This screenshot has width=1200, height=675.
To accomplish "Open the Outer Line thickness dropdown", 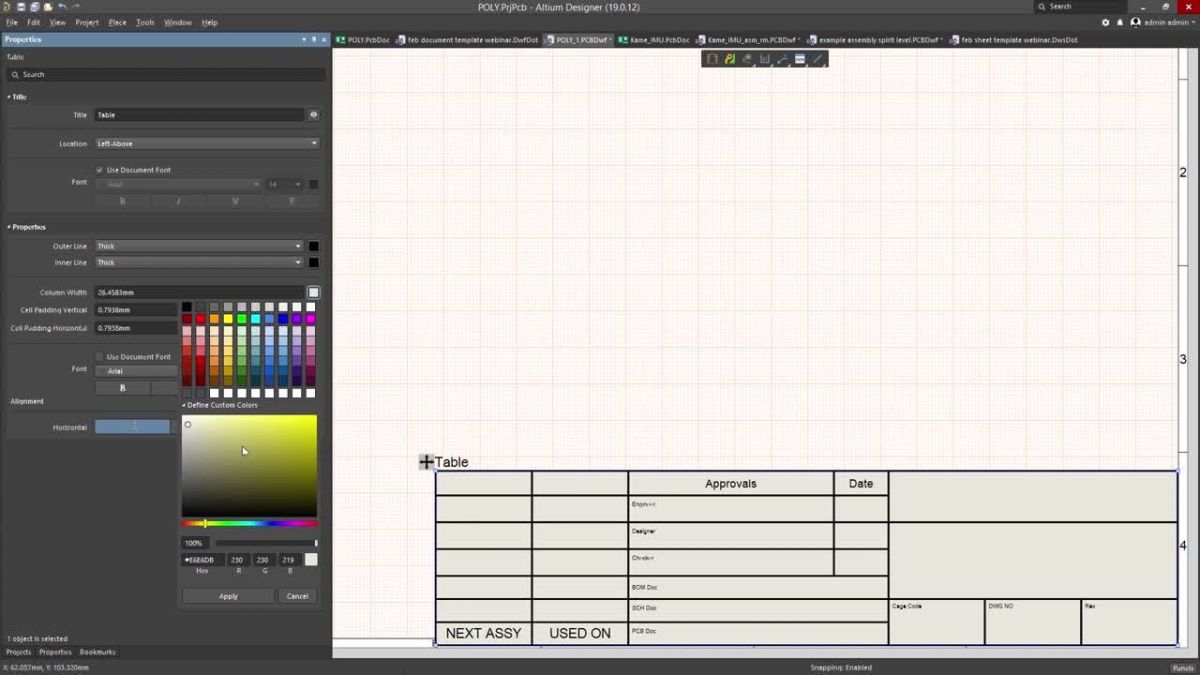I will pyautogui.click(x=197, y=245).
